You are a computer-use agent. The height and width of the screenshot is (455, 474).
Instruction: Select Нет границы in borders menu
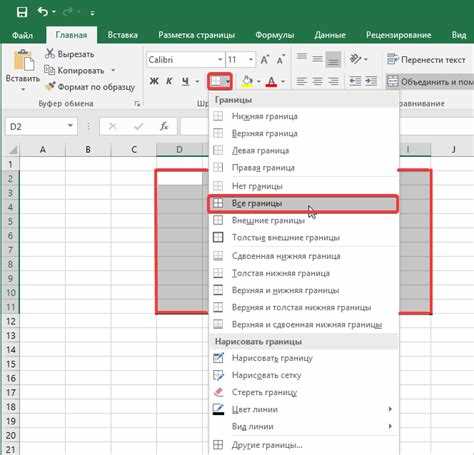[303, 186]
